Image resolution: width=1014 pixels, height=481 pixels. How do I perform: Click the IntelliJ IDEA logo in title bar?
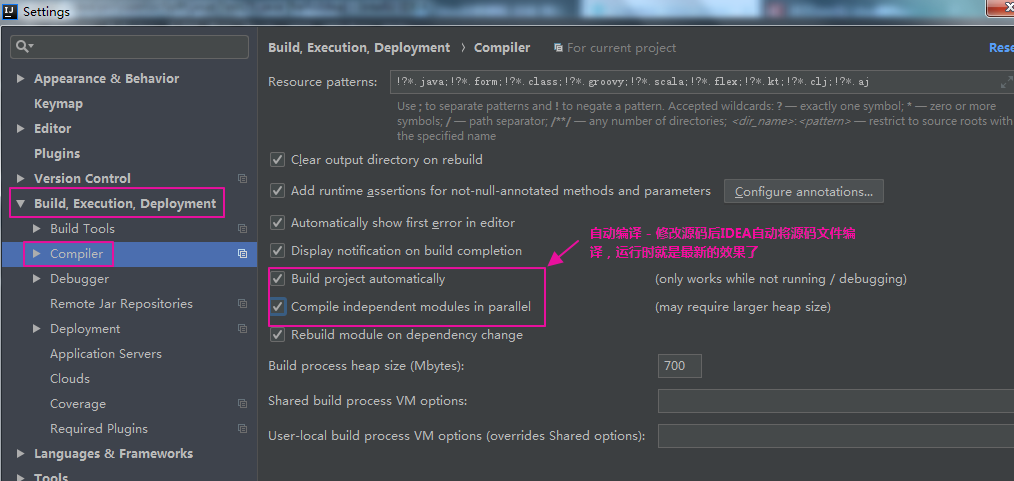pos(10,11)
